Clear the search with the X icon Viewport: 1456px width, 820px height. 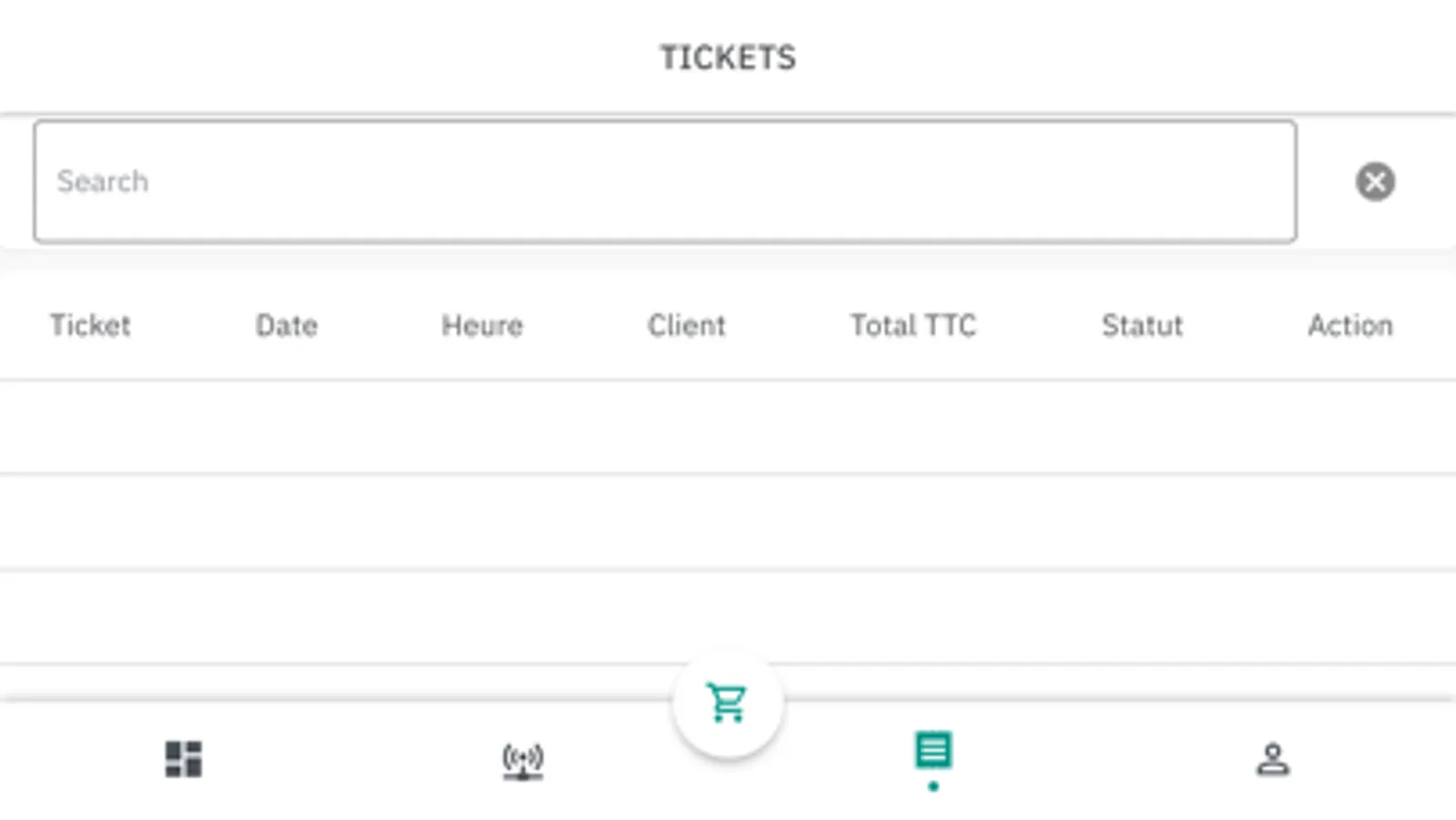coord(1375,181)
